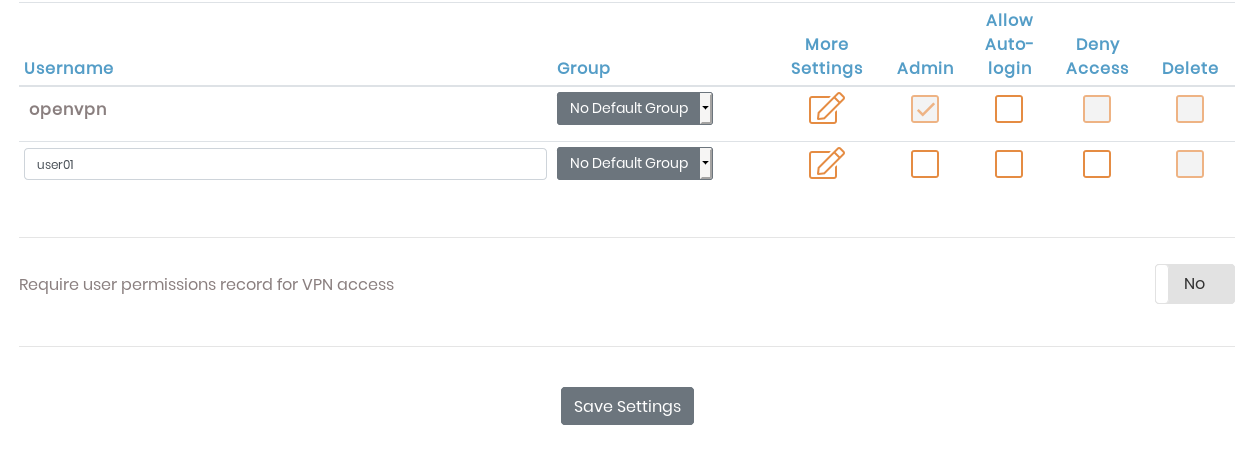Viewport: 1256px width, 451px height.
Task: Toggle Admin checkbox for user01
Action: point(925,164)
